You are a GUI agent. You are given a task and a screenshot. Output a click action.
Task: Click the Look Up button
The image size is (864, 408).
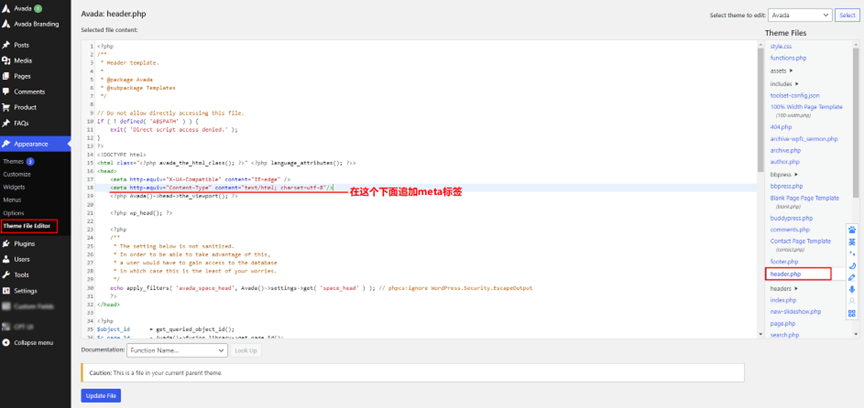246,350
